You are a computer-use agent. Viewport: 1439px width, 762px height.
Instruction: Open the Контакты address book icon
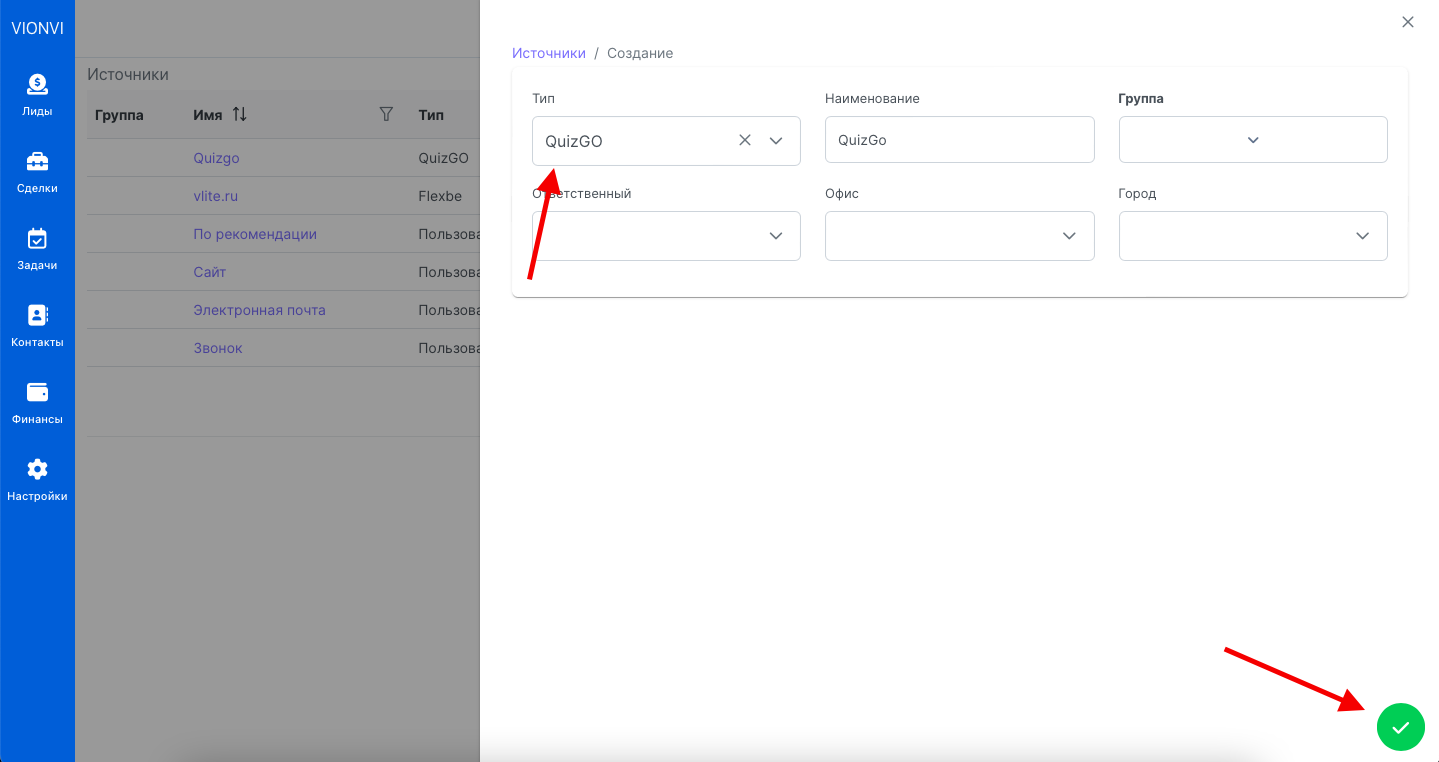coord(37,315)
